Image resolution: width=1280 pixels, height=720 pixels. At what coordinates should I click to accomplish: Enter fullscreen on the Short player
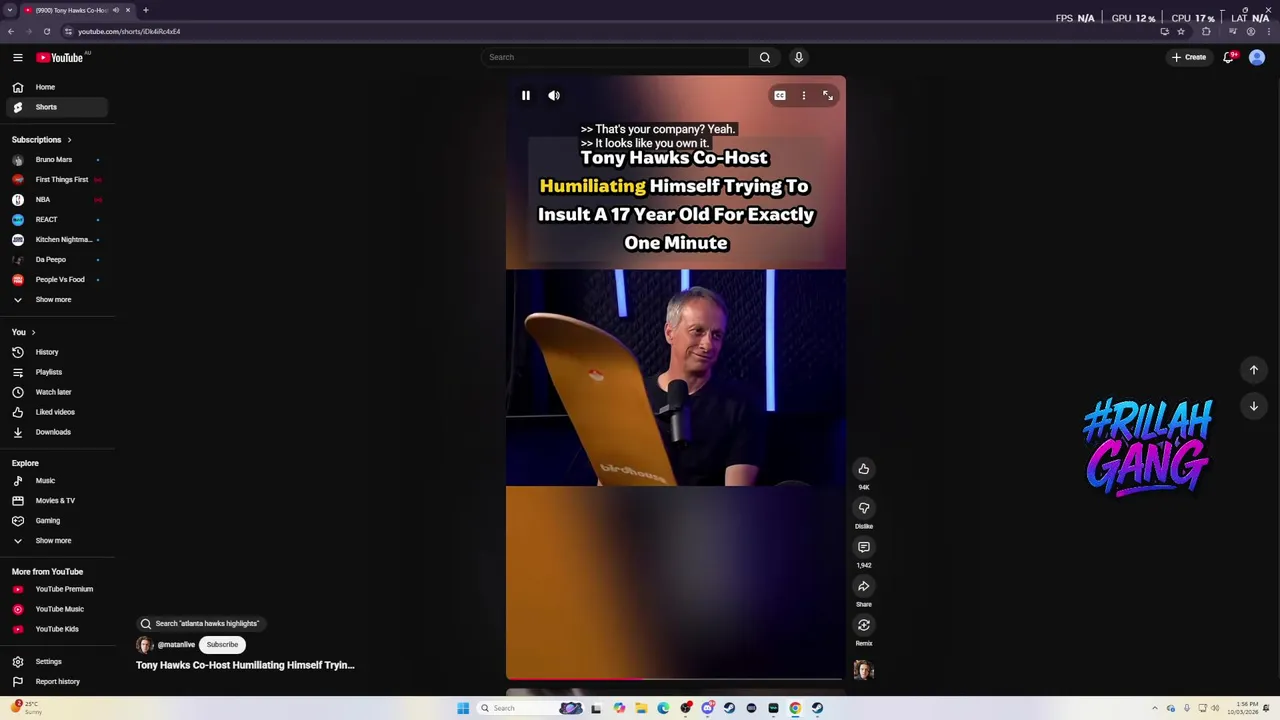[x=828, y=96]
